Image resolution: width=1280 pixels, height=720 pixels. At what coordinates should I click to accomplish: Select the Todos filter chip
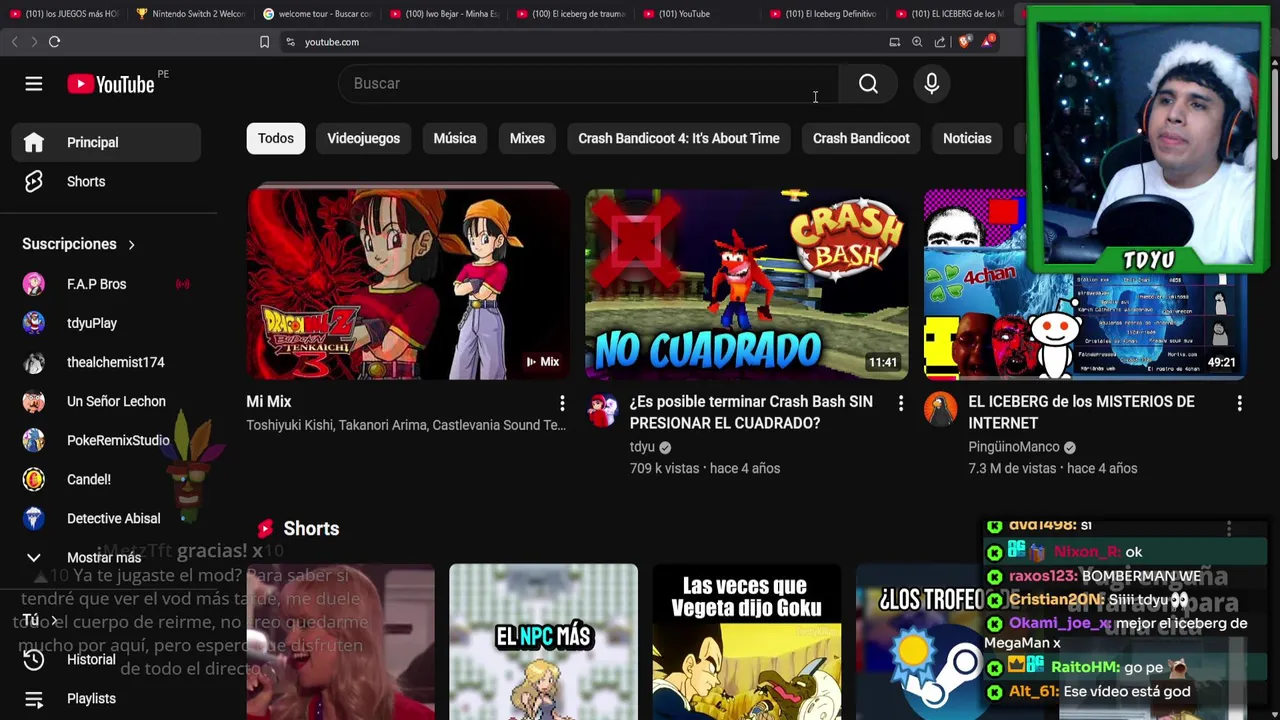click(276, 138)
